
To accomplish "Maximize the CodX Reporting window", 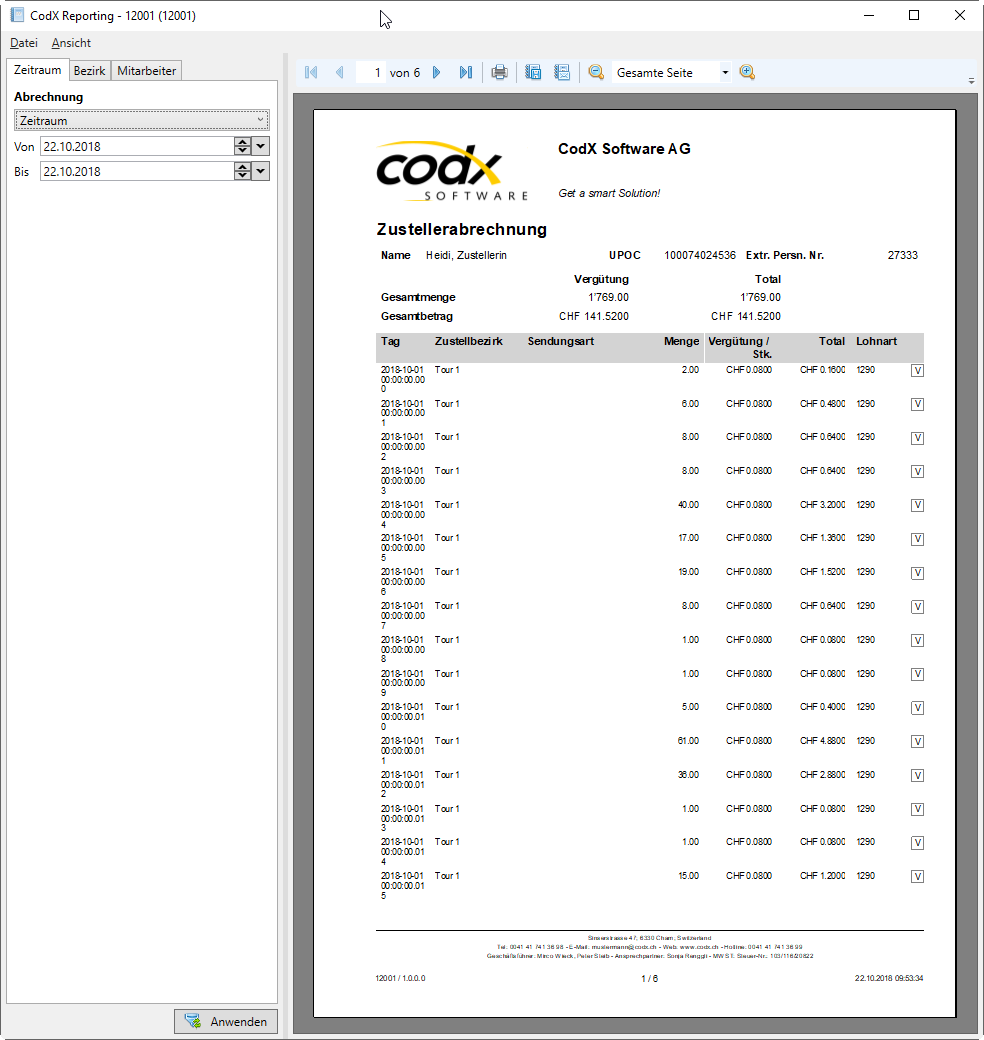I will (x=914, y=15).
